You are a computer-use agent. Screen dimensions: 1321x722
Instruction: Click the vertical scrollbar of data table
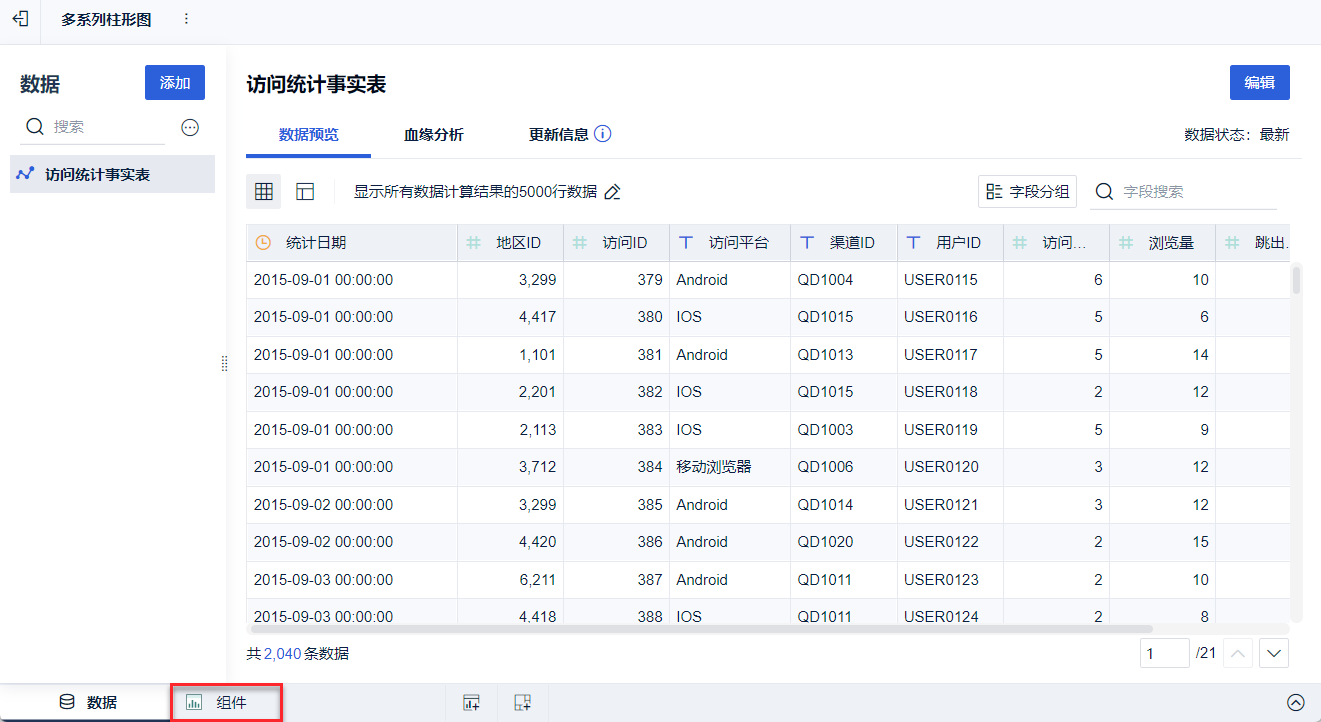pos(1296,281)
